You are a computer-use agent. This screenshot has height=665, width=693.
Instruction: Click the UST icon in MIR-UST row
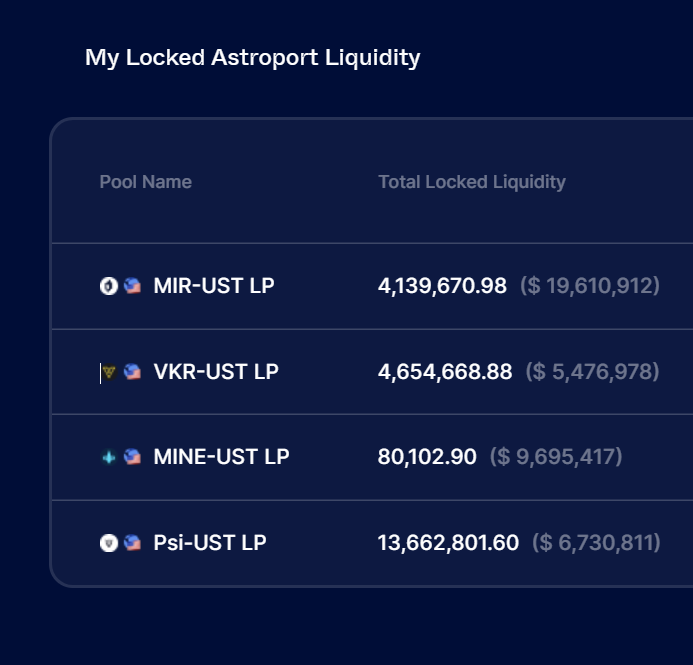click(x=132, y=286)
